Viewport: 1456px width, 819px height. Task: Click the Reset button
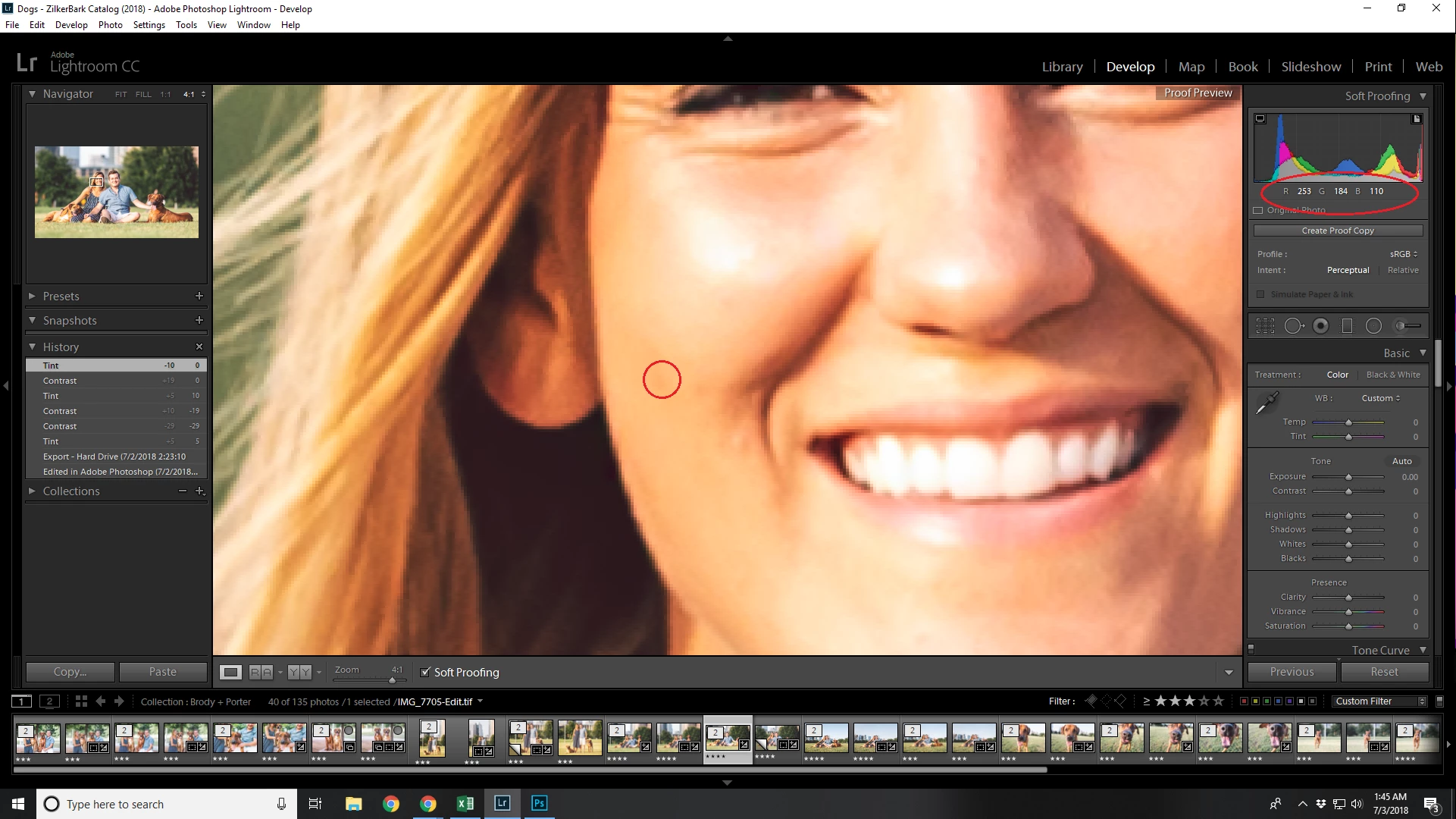[x=1384, y=672]
